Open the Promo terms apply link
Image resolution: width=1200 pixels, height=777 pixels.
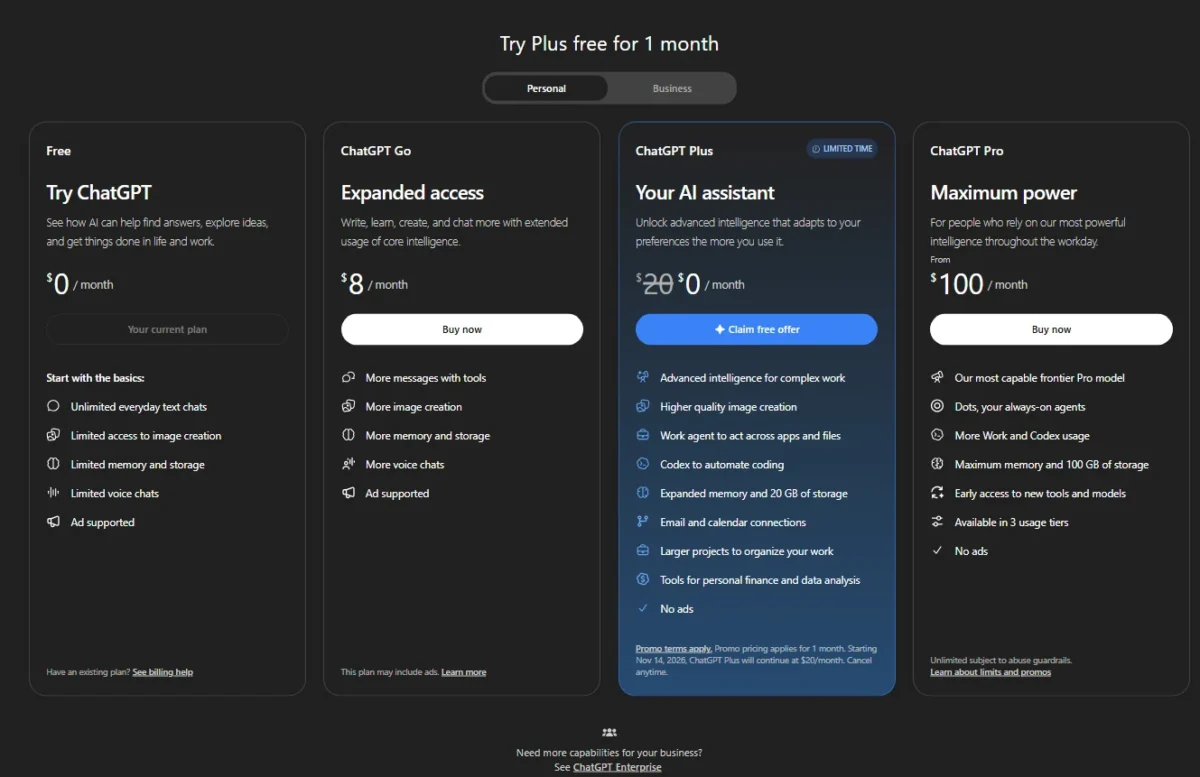click(x=674, y=649)
